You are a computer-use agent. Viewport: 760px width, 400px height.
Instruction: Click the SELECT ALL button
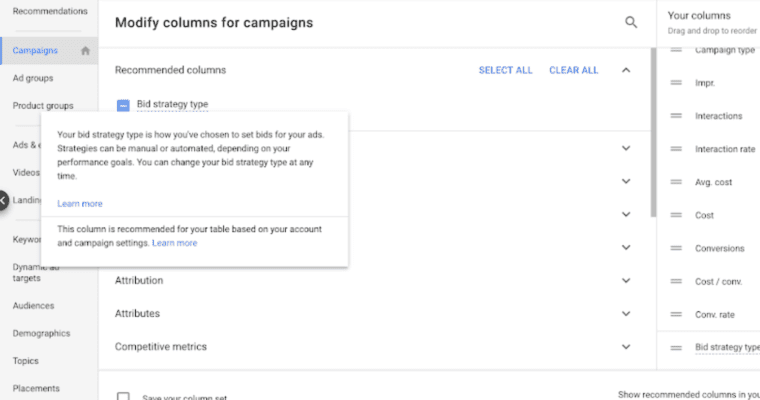coord(505,70)
